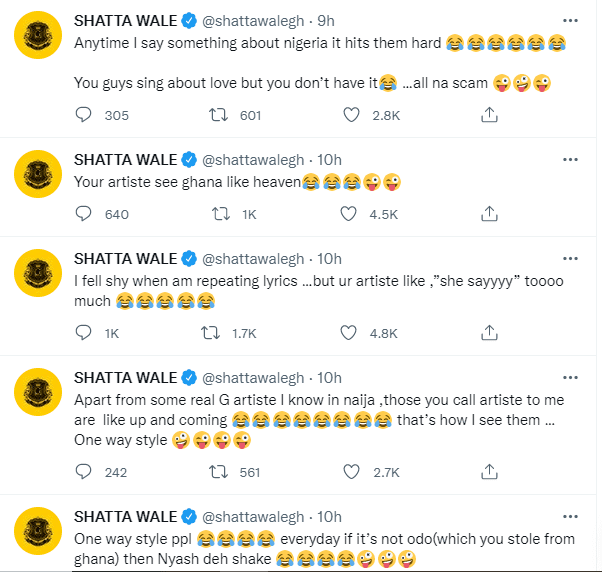Open more menu on 'ghana like heaven' tweet
Viewport: 602px width, 572px height.
pos(568,159)
